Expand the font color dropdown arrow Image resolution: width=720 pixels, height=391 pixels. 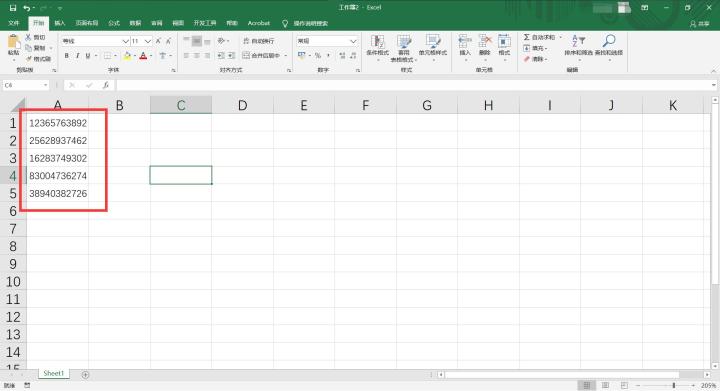pos(151,56)
